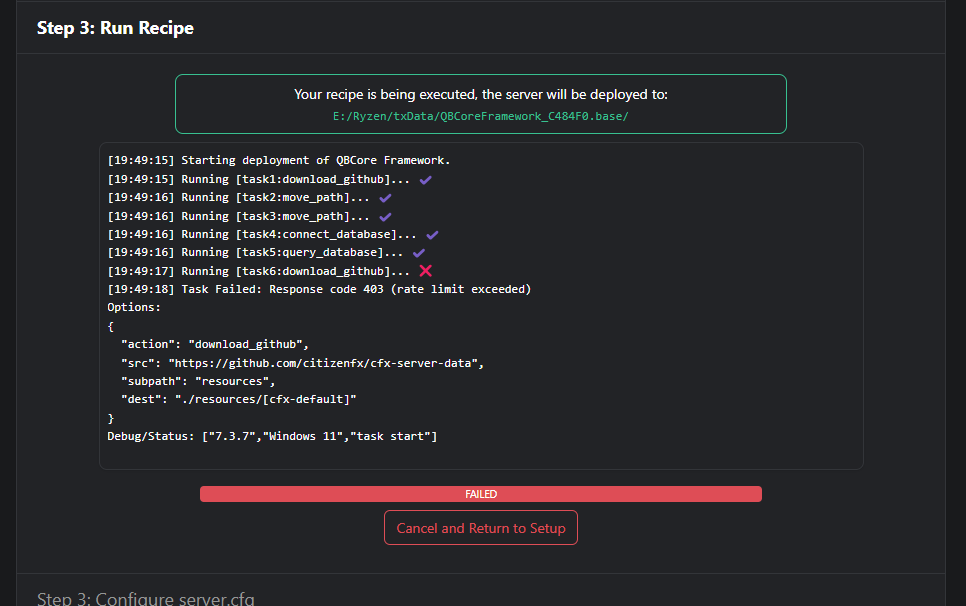Click the 'Running [task6:download_github]...' log line
Viewport: 966px width, 606px height.
click(258, 271)
